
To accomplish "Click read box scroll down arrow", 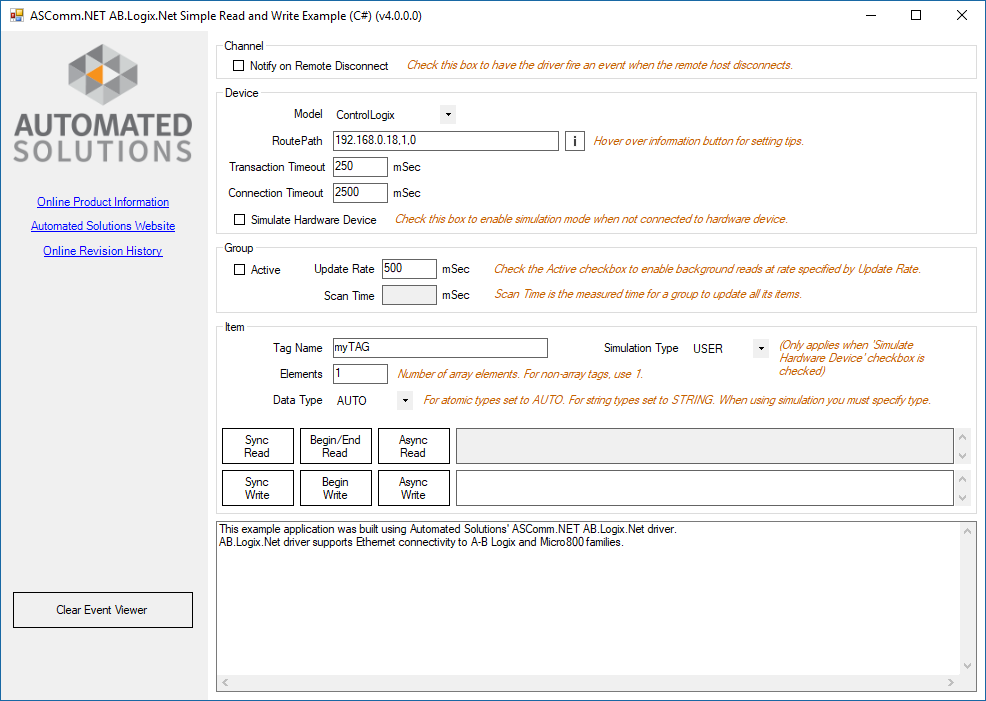I will click(x=962, y=456).
